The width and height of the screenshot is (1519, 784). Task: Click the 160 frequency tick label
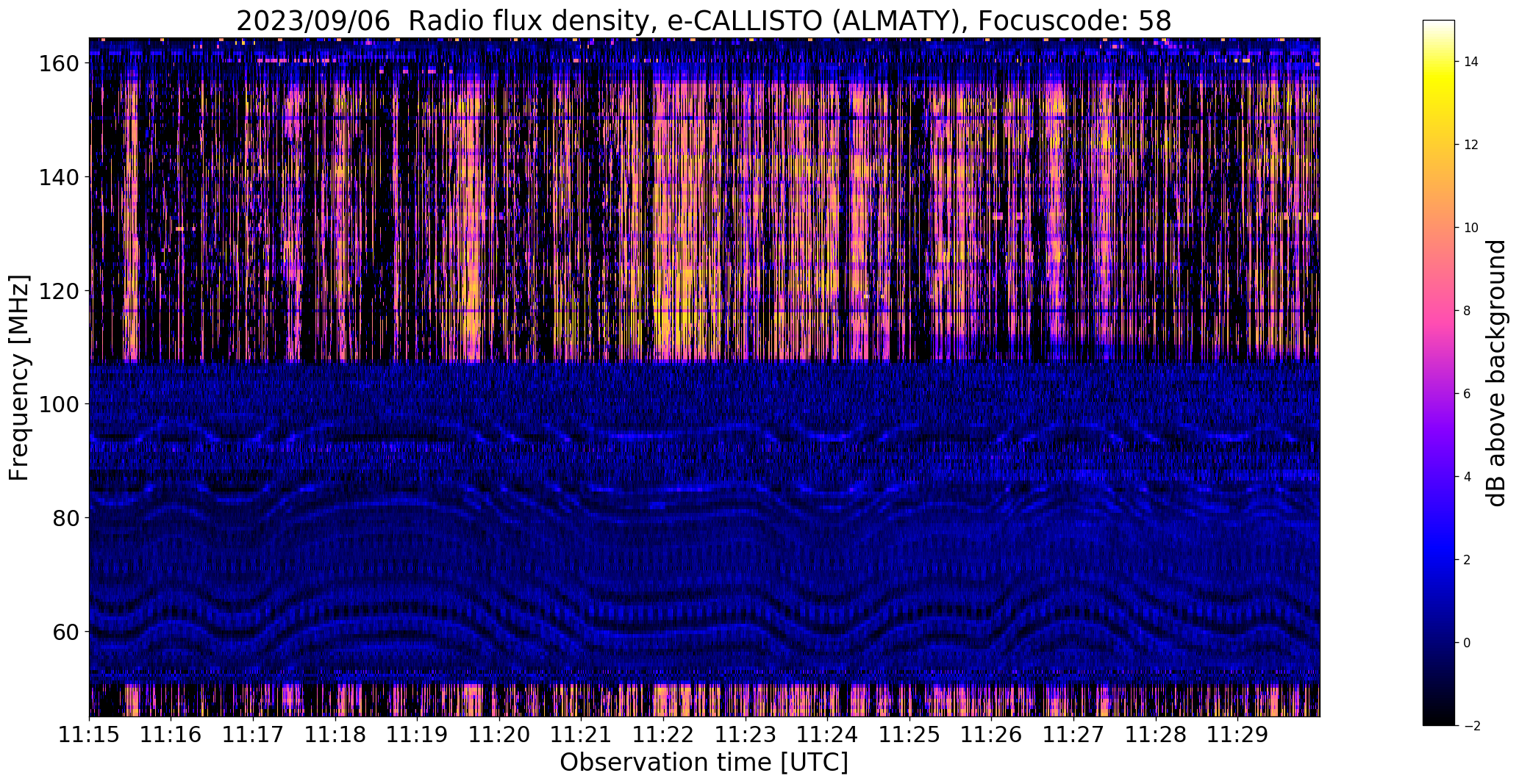pyautogui.click(x=58, y=64)
